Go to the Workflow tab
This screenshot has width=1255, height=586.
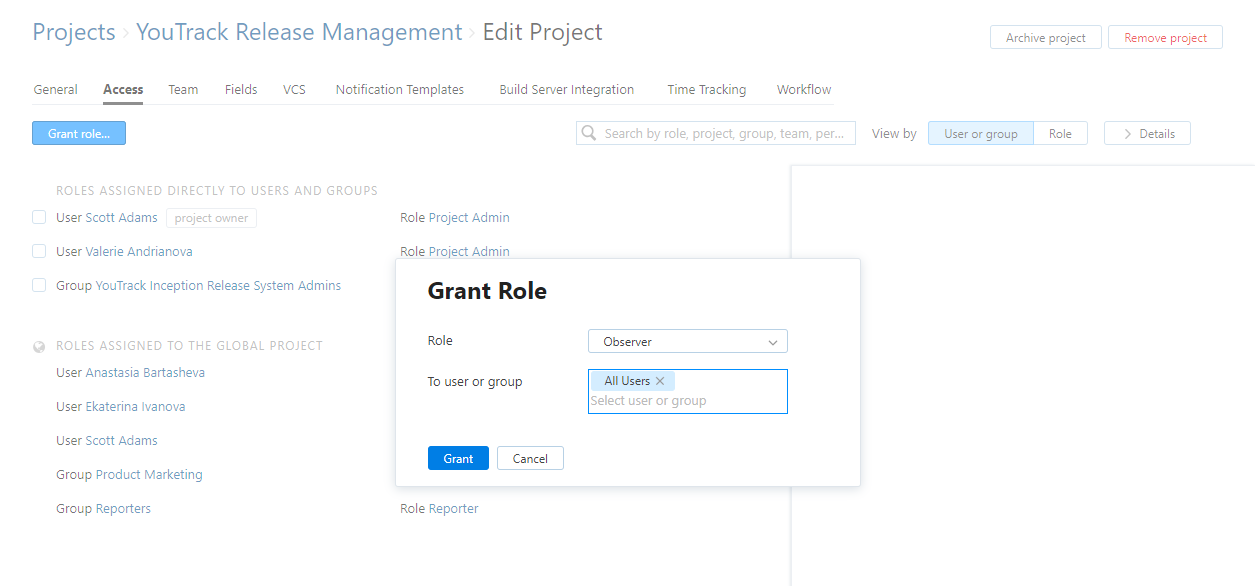pyautogui.click(x=804, y=90)
